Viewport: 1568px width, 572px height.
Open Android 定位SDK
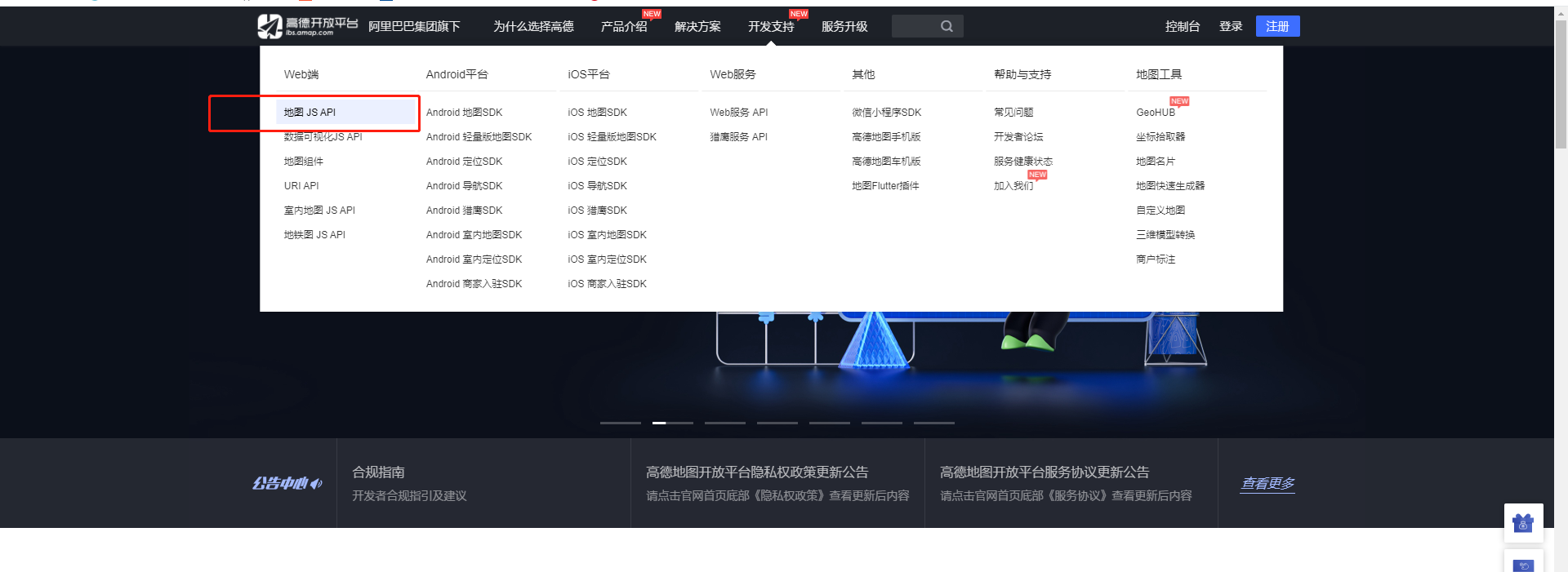(464, 162)
